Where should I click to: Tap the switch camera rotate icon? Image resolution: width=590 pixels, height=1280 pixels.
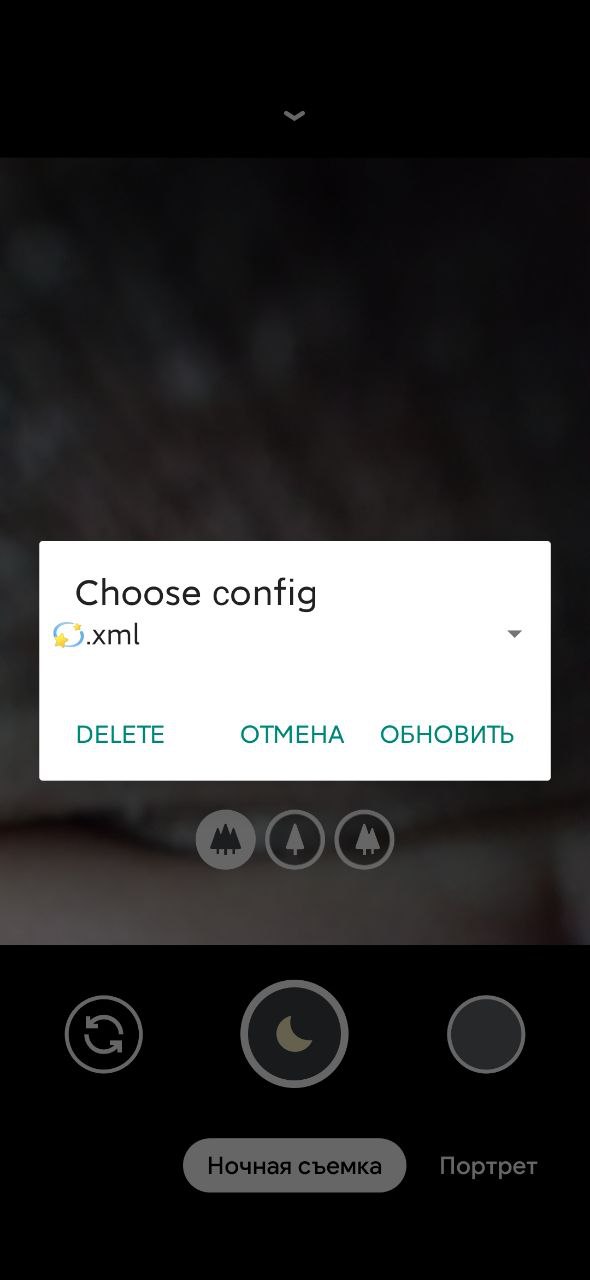tap(104, 1034)
